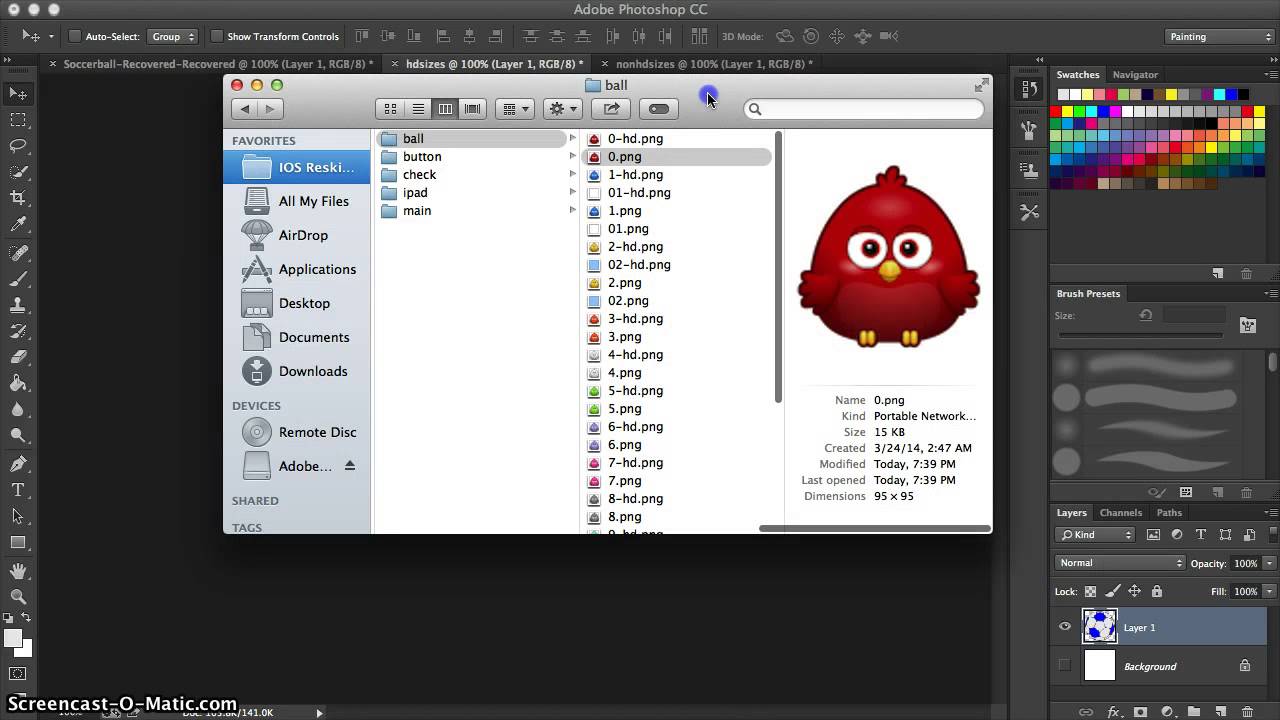1280x720 pixels.
Task: Select the Pen tool
Action: pyautogui.click(x=18, y=463)
